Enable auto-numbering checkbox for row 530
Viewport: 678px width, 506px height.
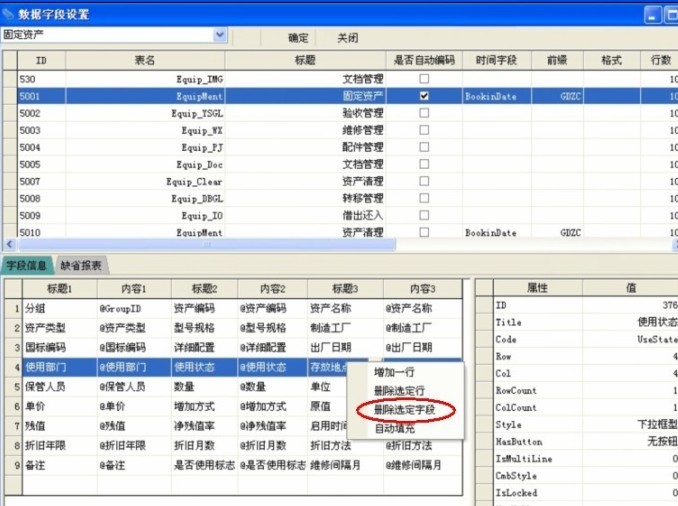click(424, 78)
